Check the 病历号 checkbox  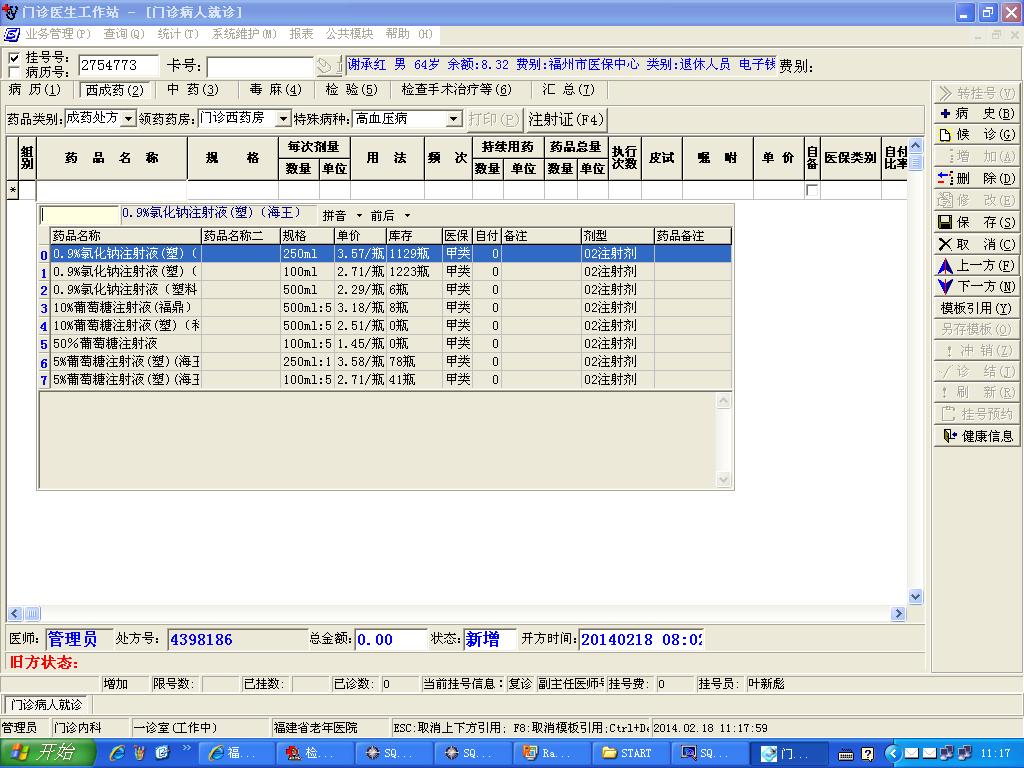[13, 72]
